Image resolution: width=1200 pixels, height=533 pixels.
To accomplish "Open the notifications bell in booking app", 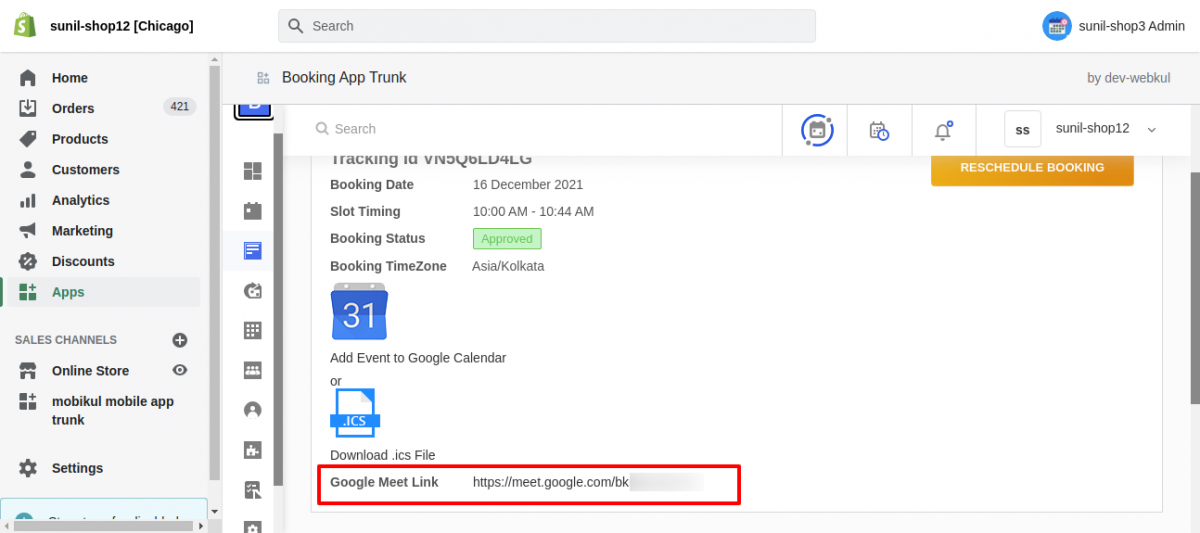I will [943, 130].
